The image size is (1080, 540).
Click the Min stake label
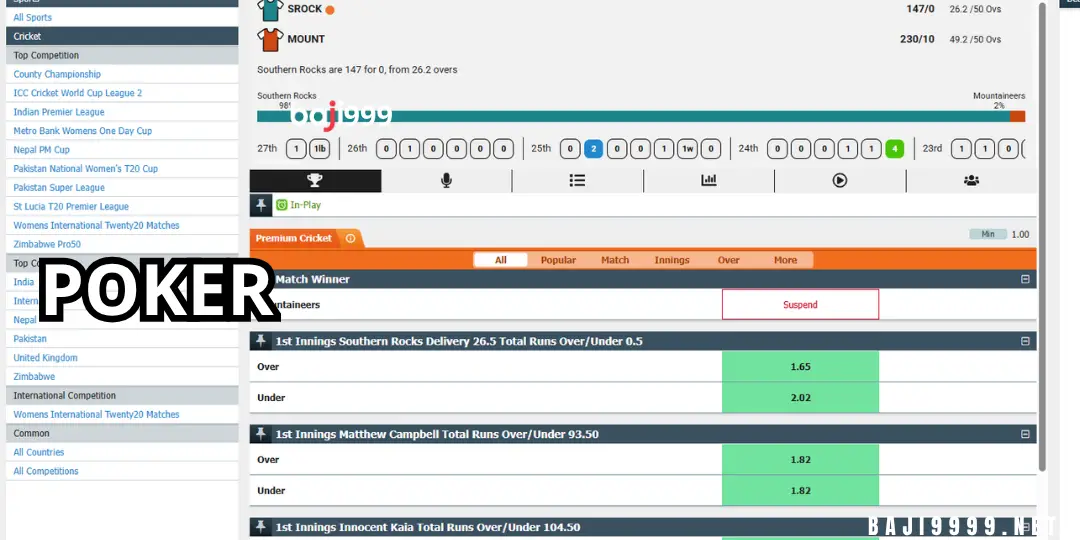pos(988,234)
